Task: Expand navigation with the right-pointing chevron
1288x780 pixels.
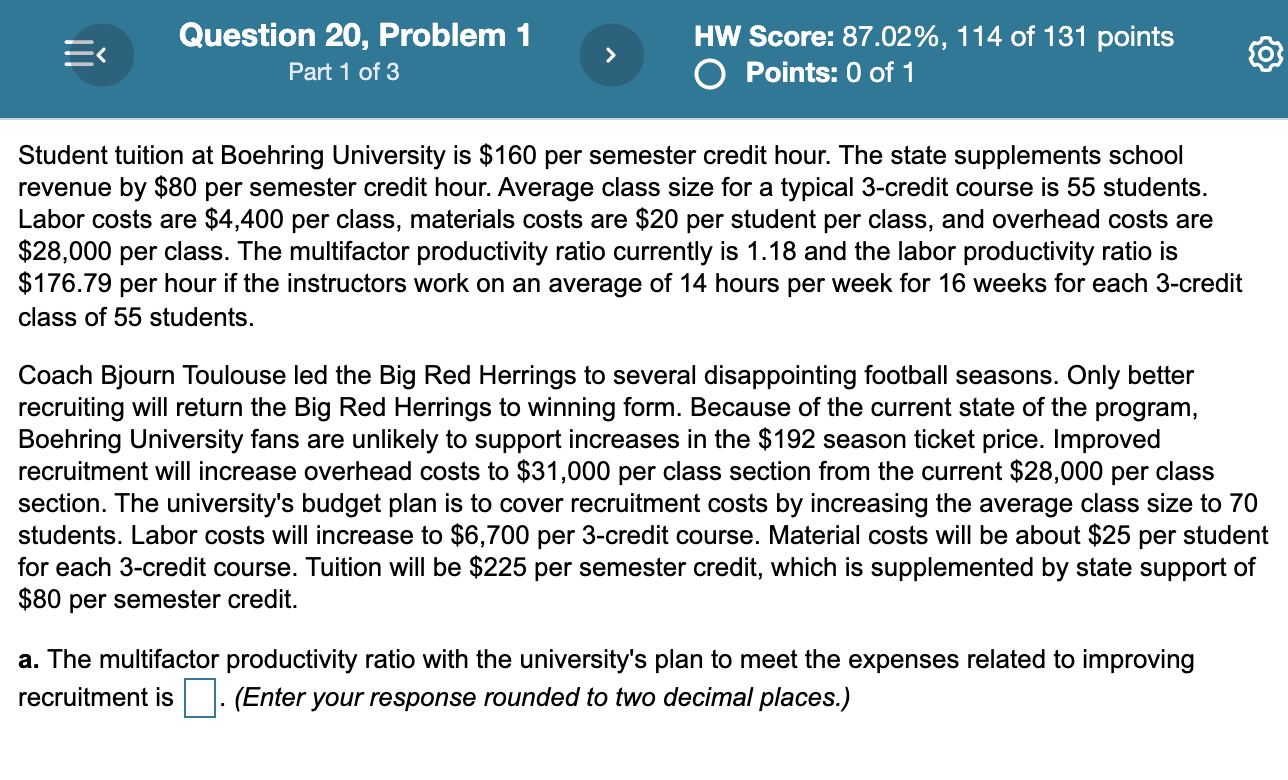Action: coord(612,55)
